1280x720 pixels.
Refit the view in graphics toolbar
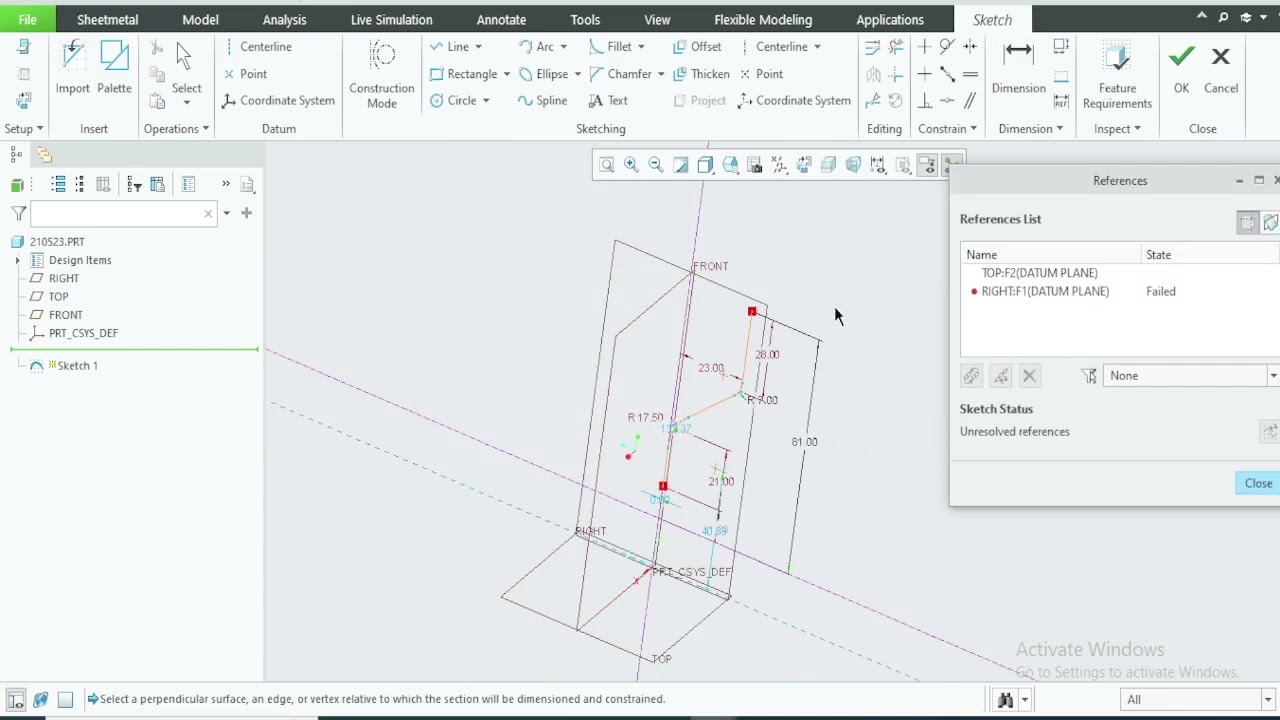coord(606,165)
